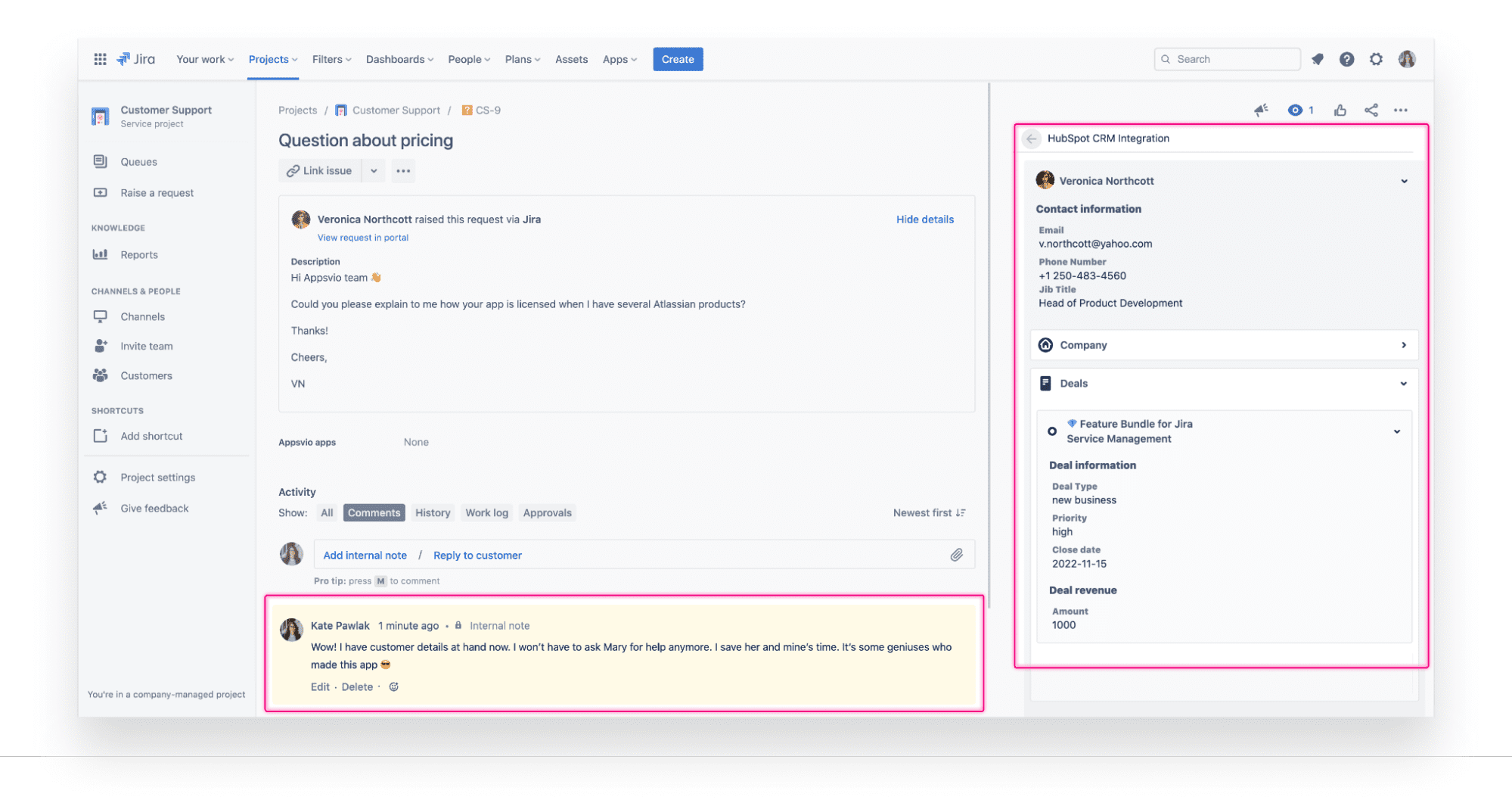Click Appsvio apps value None

click(x=416, y=442)
